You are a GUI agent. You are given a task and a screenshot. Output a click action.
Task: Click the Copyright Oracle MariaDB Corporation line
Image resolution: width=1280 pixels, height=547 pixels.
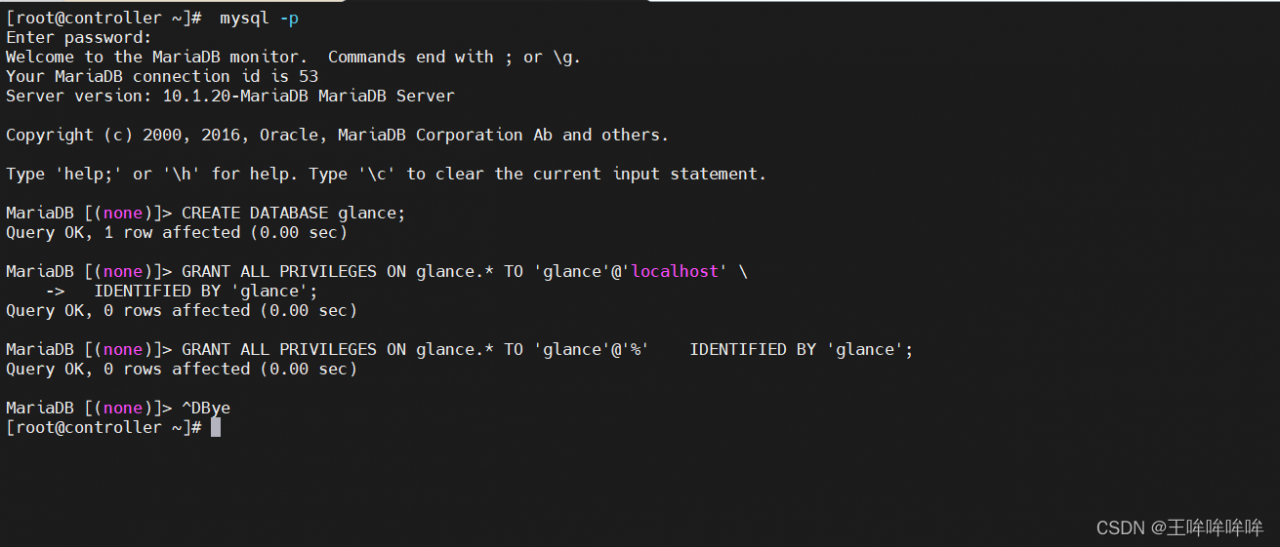[337, 135]
